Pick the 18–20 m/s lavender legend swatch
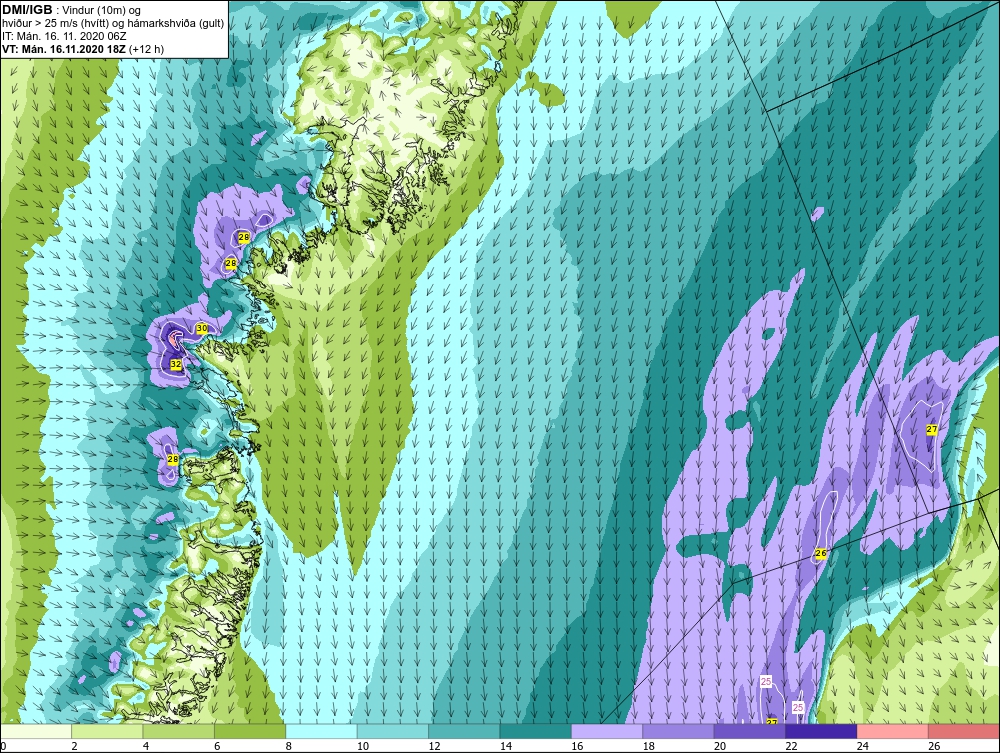This screenshot has height=753, width=1000. click(679, 731)
